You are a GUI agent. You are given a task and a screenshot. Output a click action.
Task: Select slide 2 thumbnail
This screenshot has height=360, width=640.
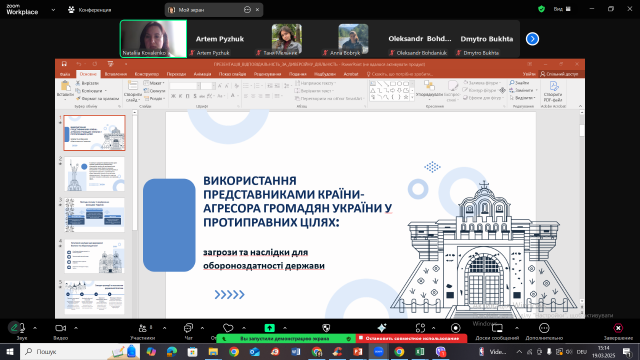pos(94,174)
